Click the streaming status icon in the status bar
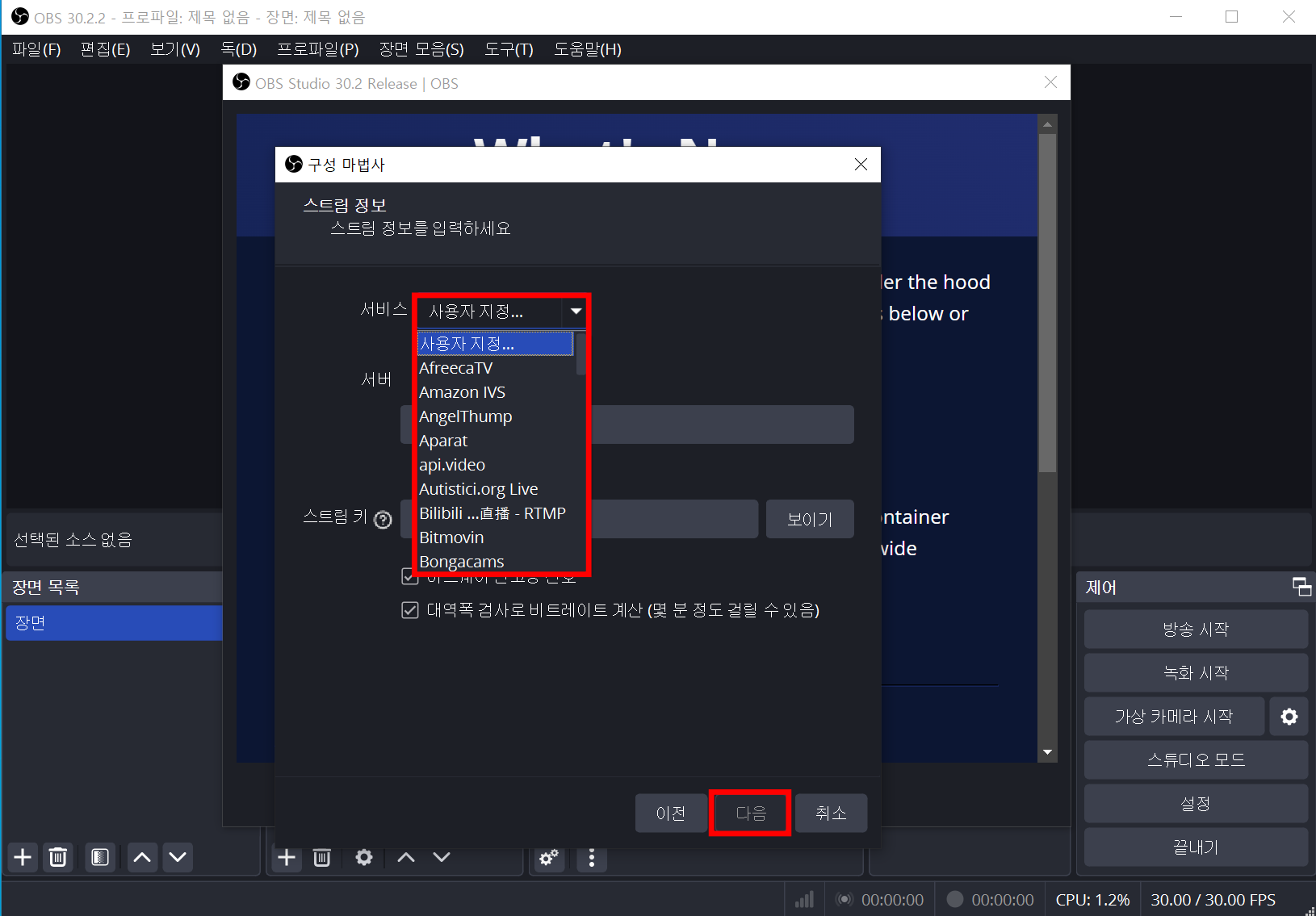The height and width of the screenshot is (916, 1316). (844, 900)
